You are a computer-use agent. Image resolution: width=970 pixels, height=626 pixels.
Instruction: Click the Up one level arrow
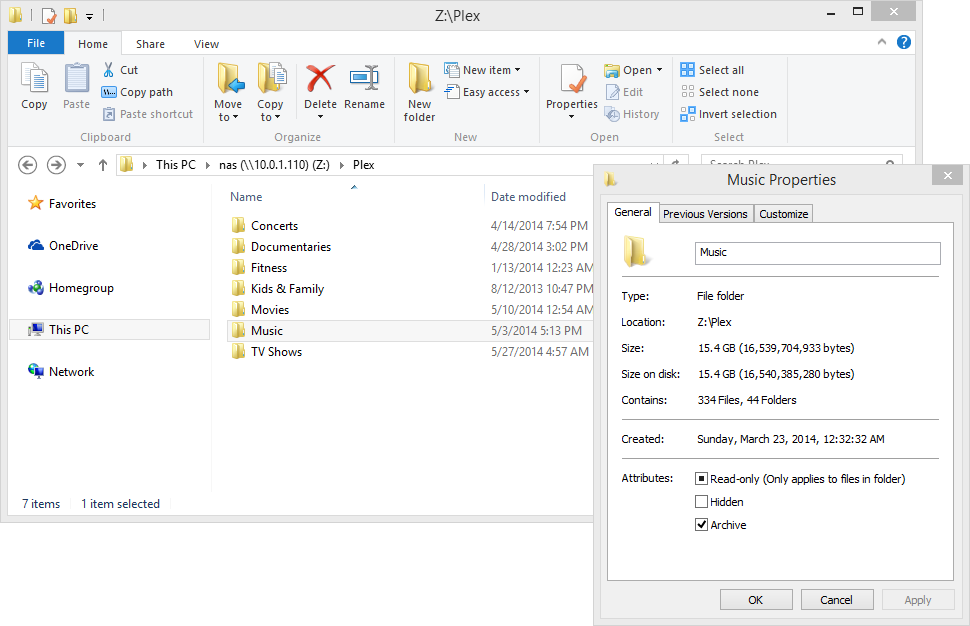coord(103,165)
